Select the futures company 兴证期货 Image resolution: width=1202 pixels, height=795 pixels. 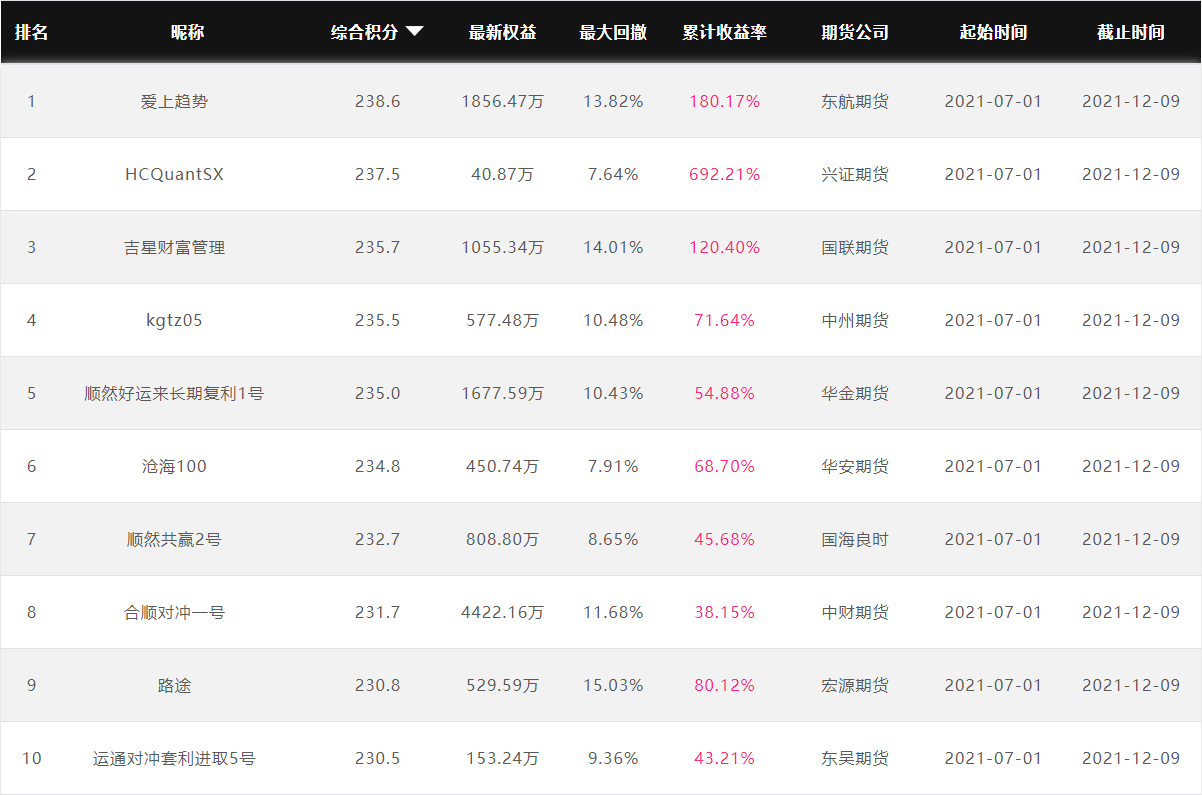(x=855, y=174)
